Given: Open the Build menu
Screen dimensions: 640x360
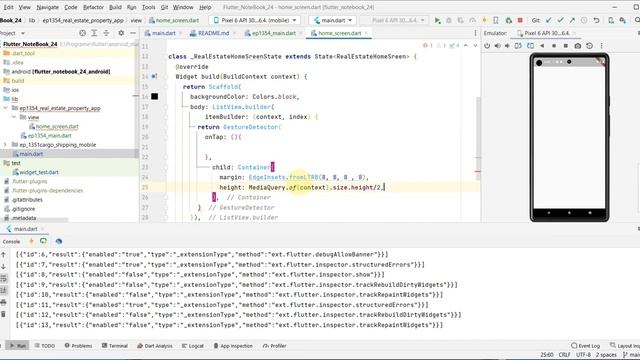Looking at the screenshot, I should tap(115, 7).
